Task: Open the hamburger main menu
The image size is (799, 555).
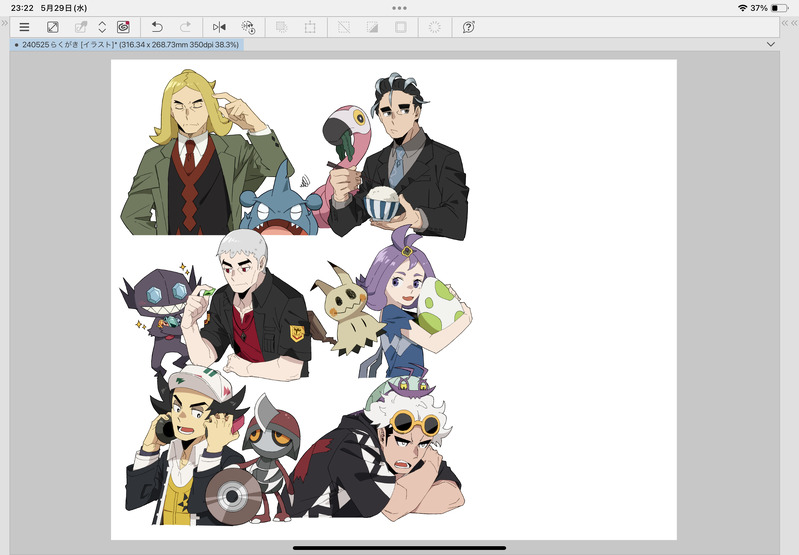Action: [24, 27]
